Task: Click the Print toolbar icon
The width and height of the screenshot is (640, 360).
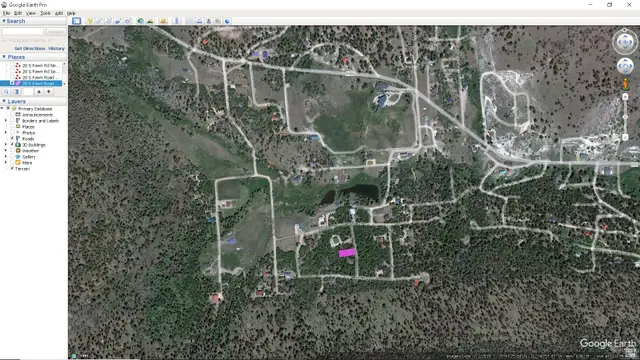Action: click(199, 21)
